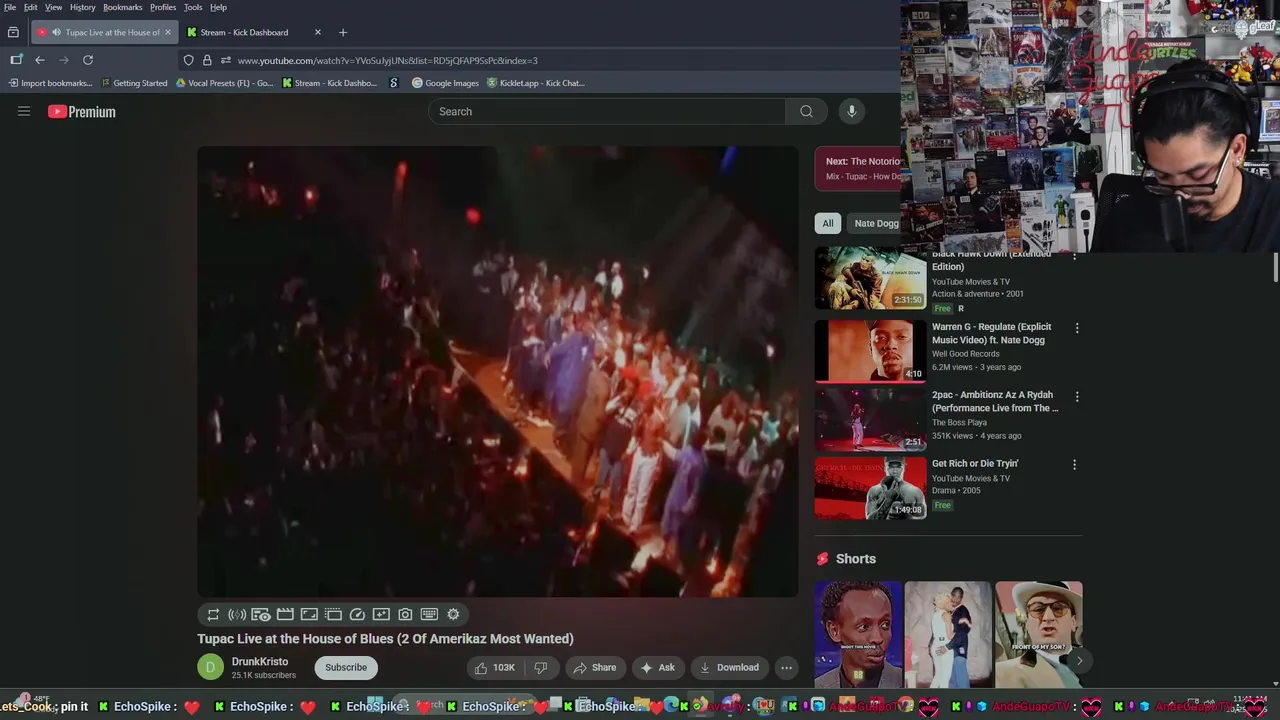
Task: Open options for Warren G Regulate video
Action: click(1077, 328)
